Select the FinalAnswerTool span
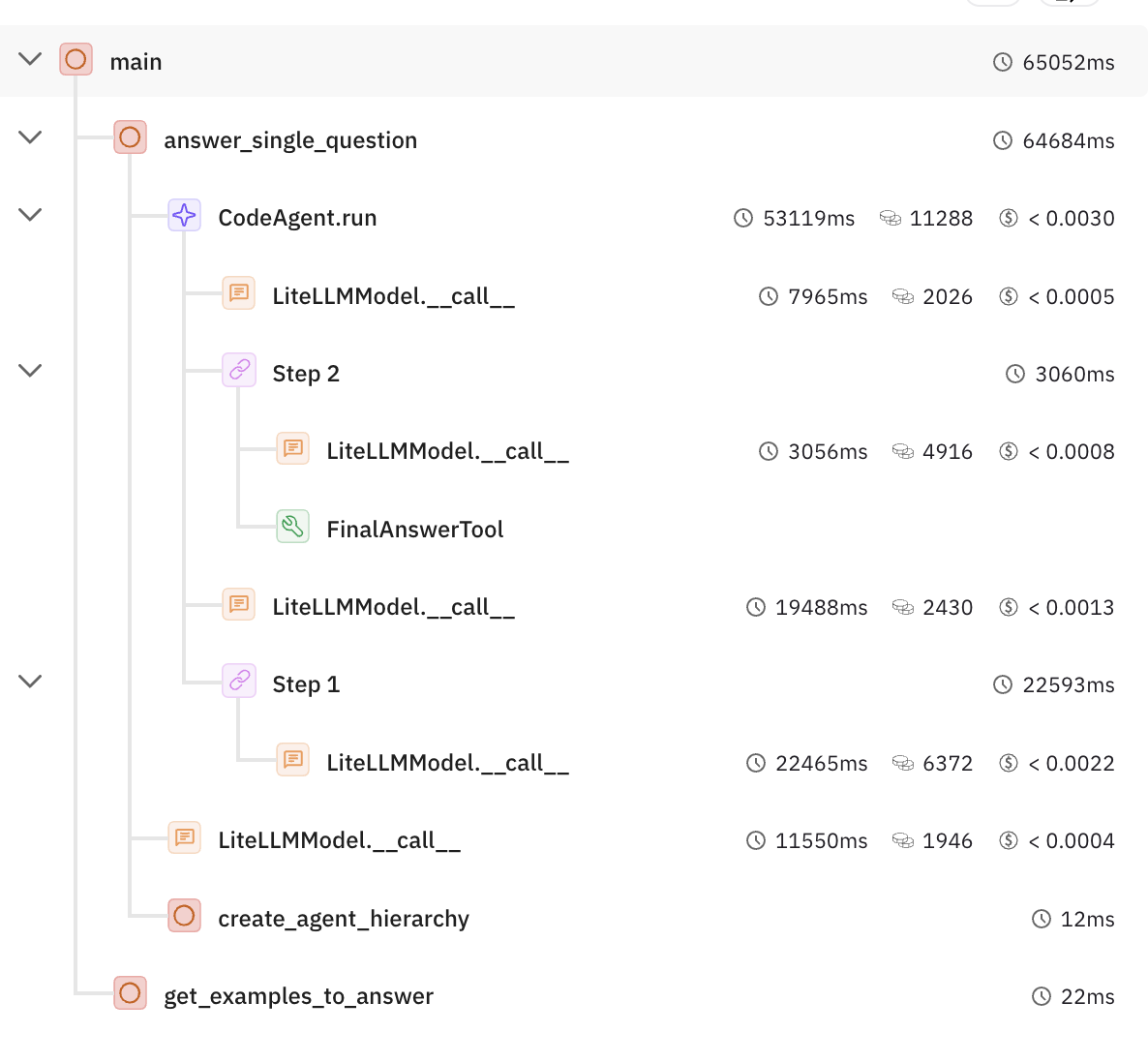Screen dimensions: 1148x1063 (414, 530)
